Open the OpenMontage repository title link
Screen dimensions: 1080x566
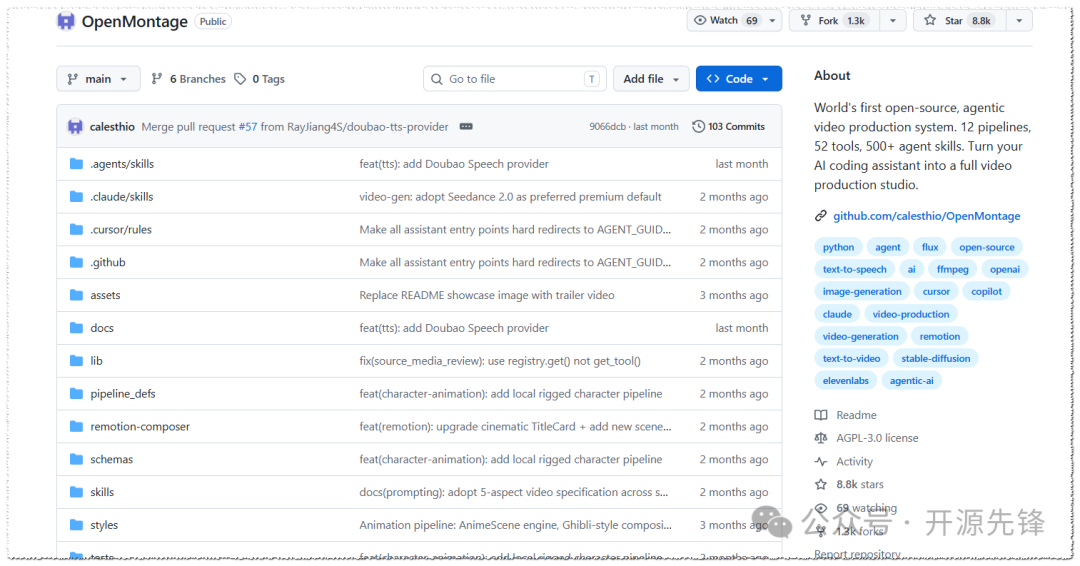coord(134,21)
